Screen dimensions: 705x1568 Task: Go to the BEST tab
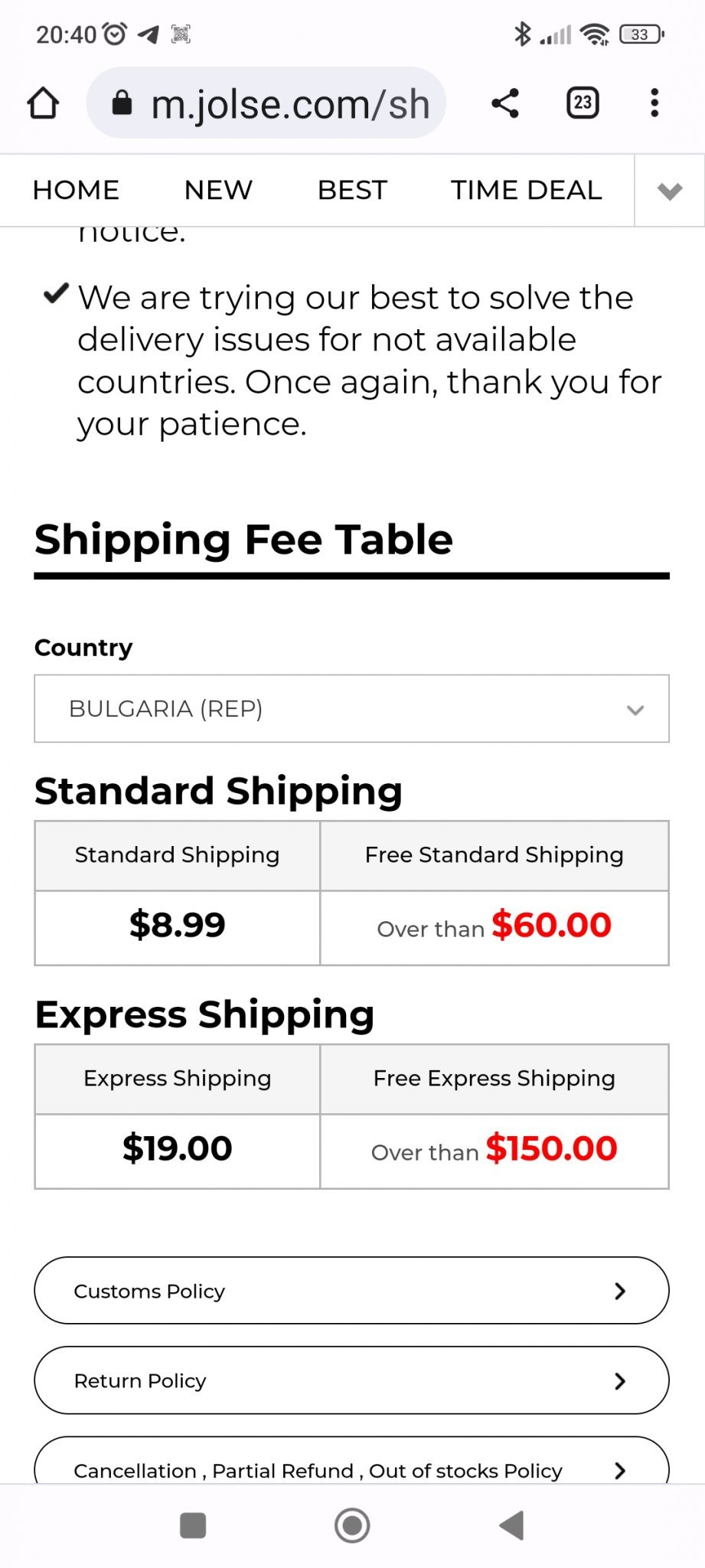pyautogui.click(x=352, y=191)
